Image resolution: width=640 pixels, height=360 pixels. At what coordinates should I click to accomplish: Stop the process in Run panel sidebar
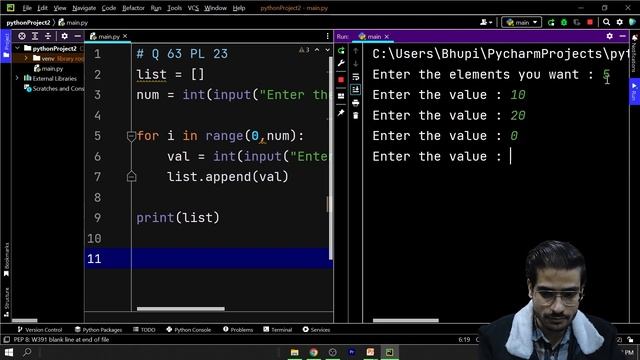[x=341, y=80]
